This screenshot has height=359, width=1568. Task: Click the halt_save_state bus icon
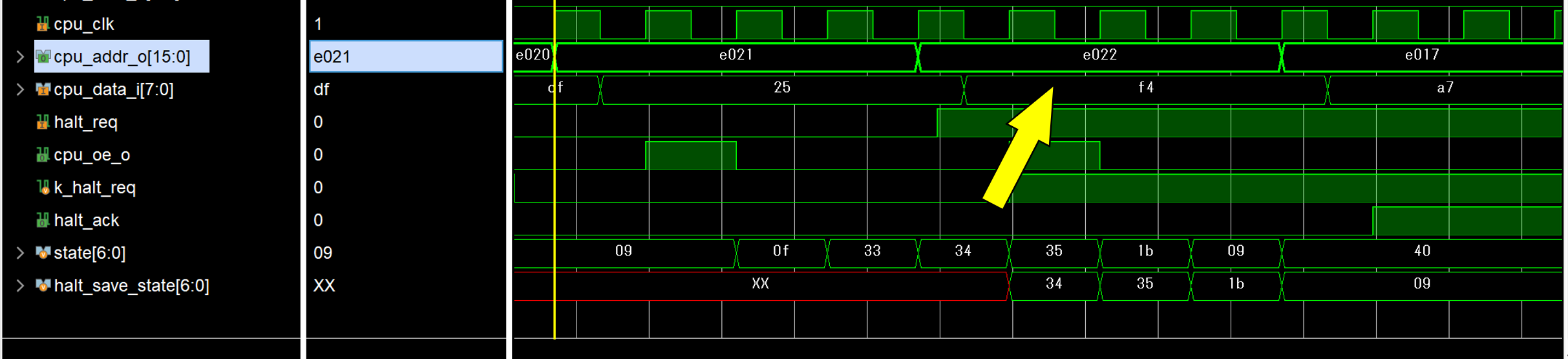point(43,286)
